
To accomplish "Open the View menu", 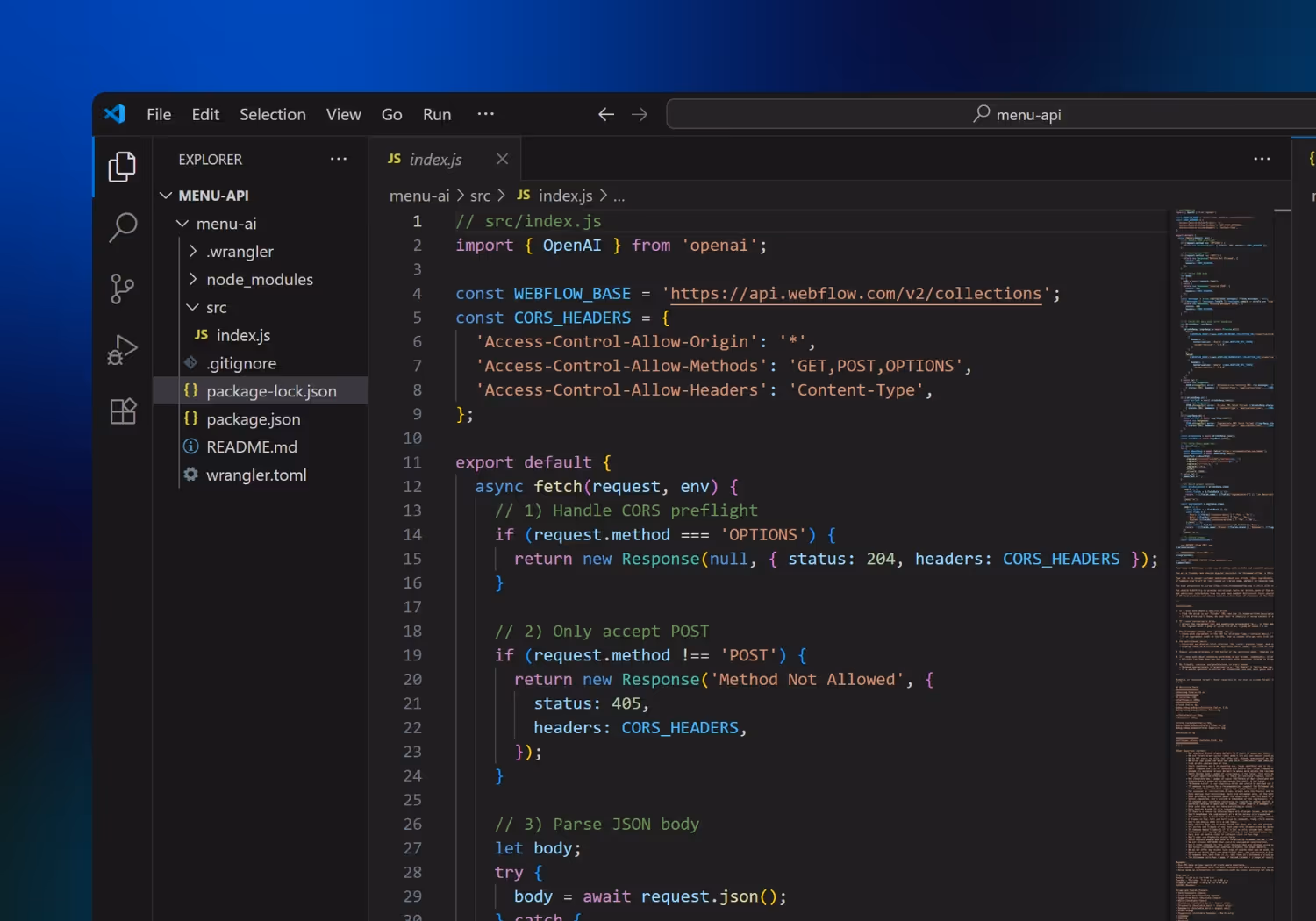I will click(343, 114).
